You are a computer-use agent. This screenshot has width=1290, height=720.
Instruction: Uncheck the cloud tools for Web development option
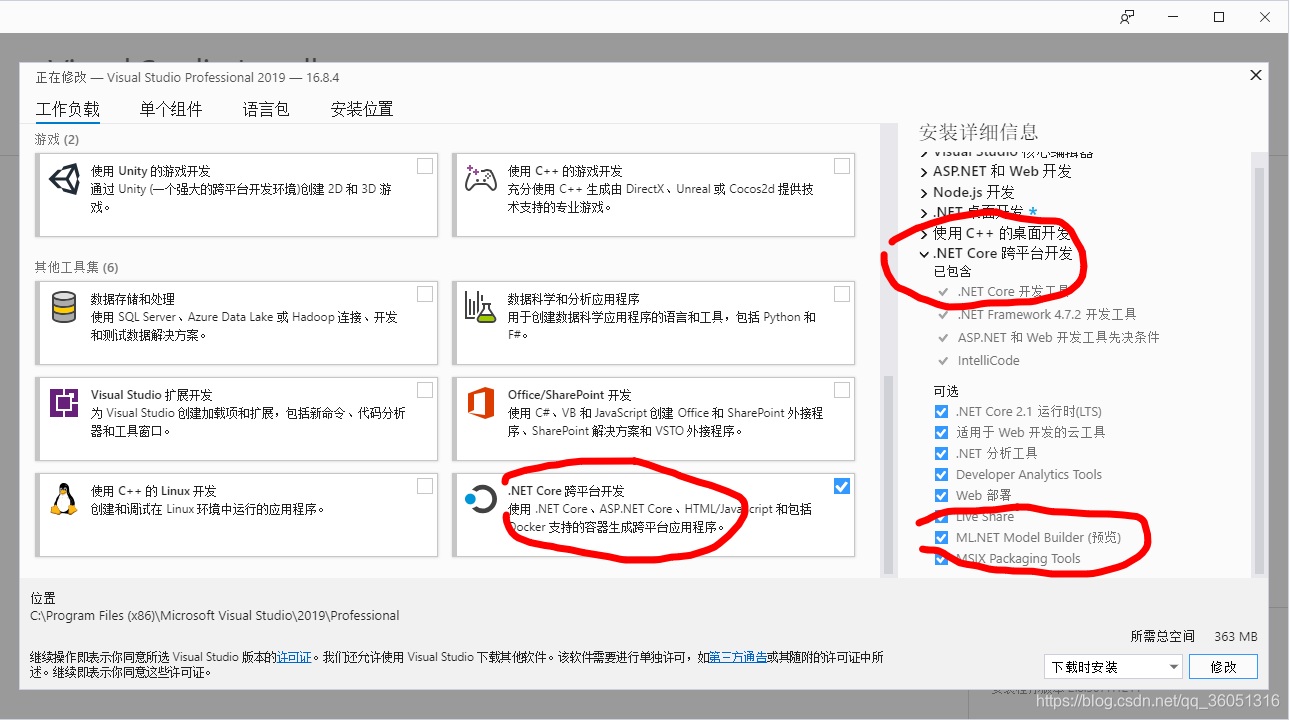[941, 433]
